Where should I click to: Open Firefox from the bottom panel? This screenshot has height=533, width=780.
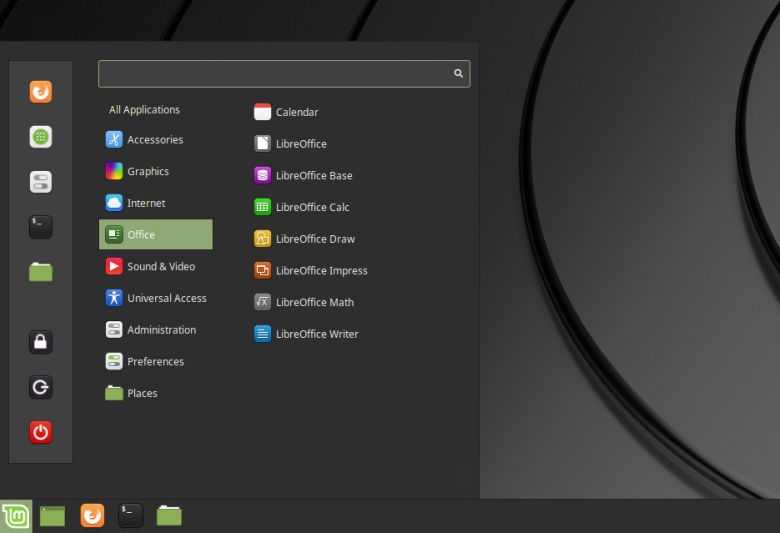point(93,516)
